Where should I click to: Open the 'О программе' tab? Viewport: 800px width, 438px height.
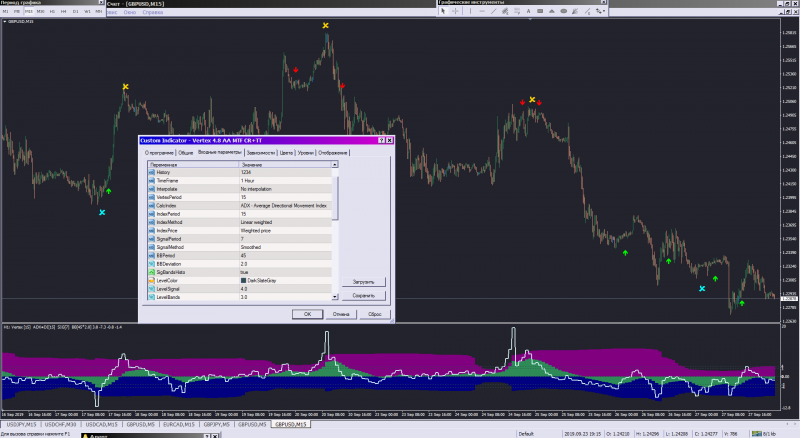point(159,153)
